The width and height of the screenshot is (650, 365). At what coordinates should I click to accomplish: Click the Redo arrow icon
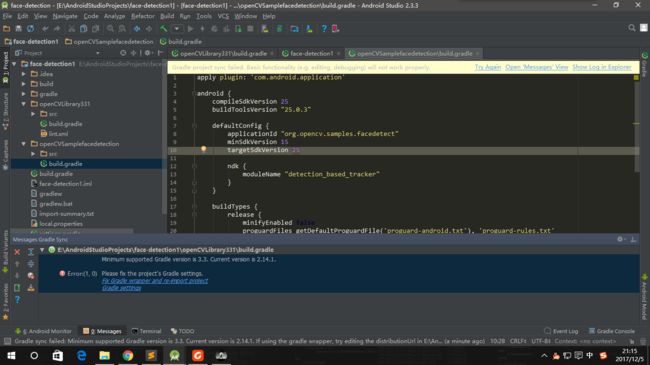[57, 29]
